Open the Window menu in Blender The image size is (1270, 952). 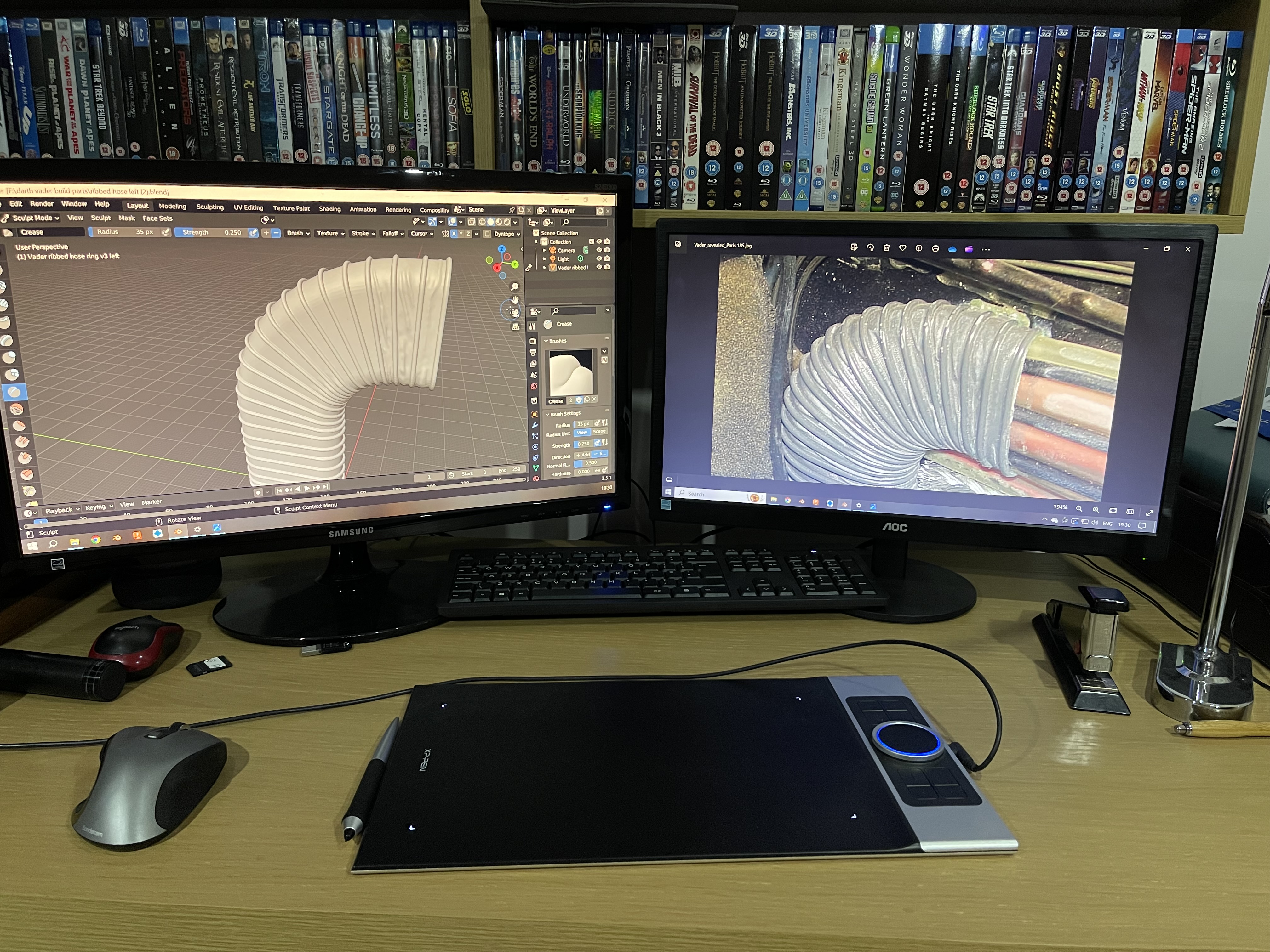pos(73,204)
